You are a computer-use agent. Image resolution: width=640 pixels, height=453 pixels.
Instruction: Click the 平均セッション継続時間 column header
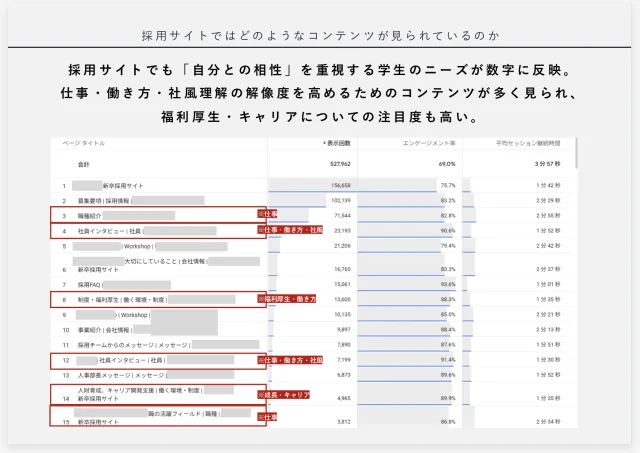pyautogui.click(x=528, y=143)
